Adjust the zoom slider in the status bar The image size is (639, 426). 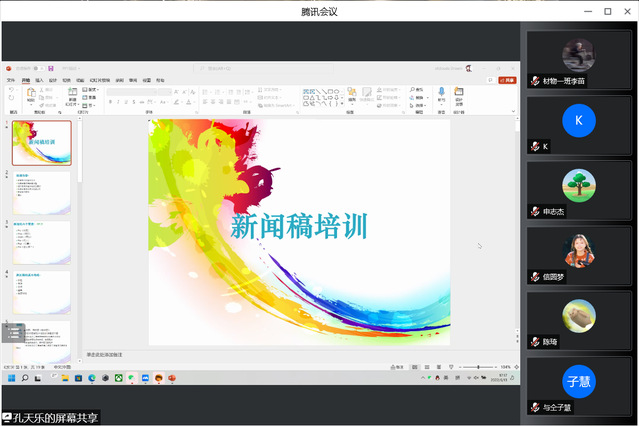click(478, 367)
